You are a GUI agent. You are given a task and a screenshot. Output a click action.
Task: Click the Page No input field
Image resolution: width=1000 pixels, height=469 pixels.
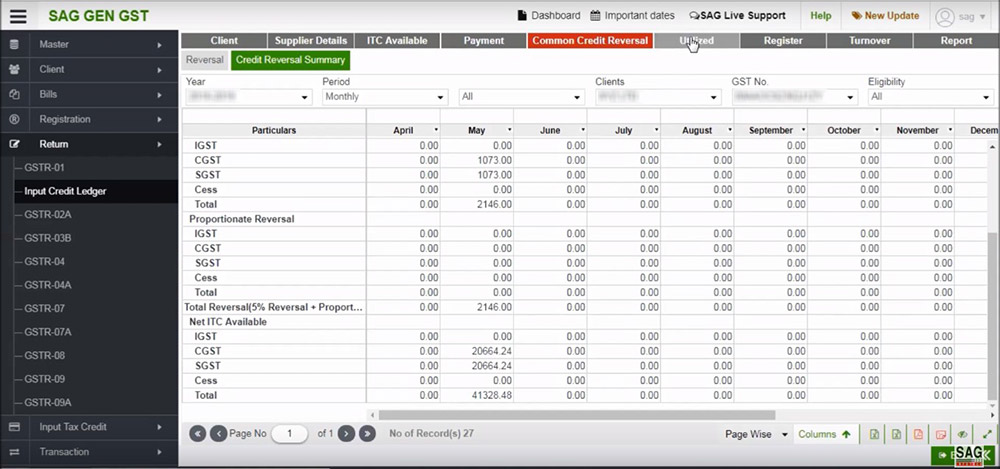tap(290, 434)
